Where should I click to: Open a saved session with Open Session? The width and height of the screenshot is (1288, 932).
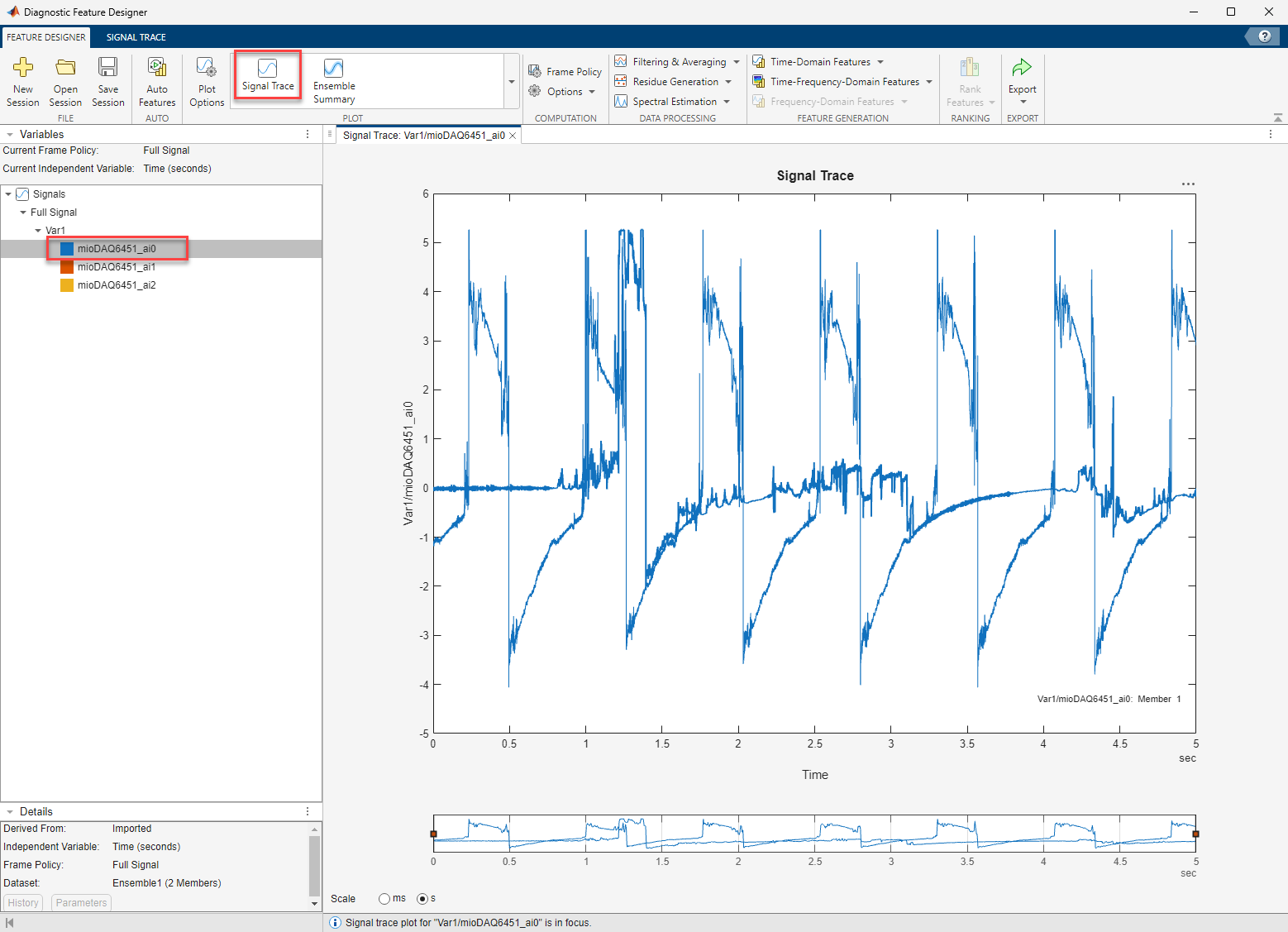(x=65, y=68)
